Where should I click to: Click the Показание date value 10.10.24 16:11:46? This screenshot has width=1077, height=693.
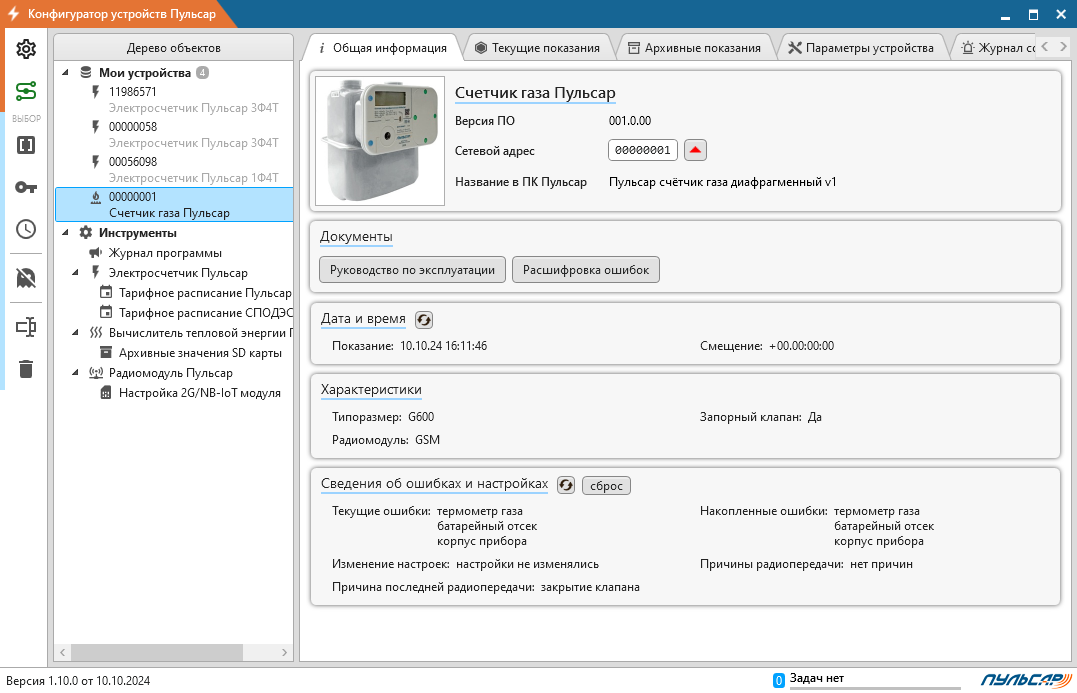(444, 345)
